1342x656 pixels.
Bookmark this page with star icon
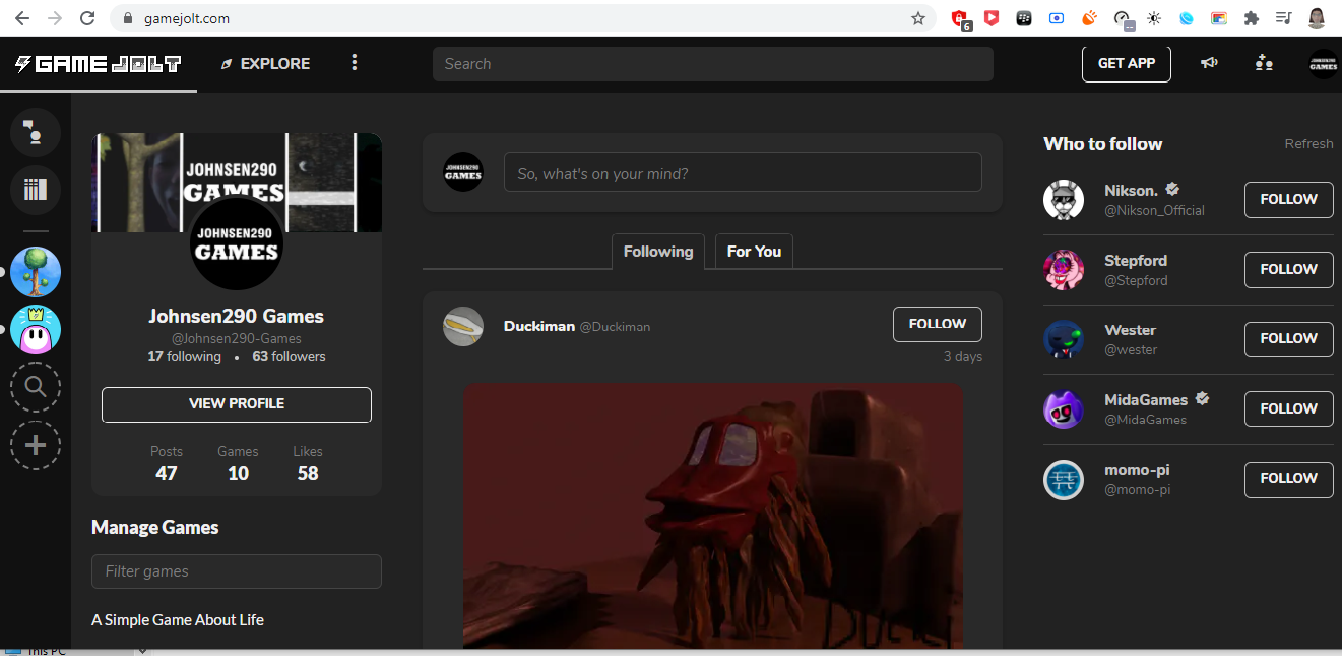pyautogui.click(x=917, y=18)
